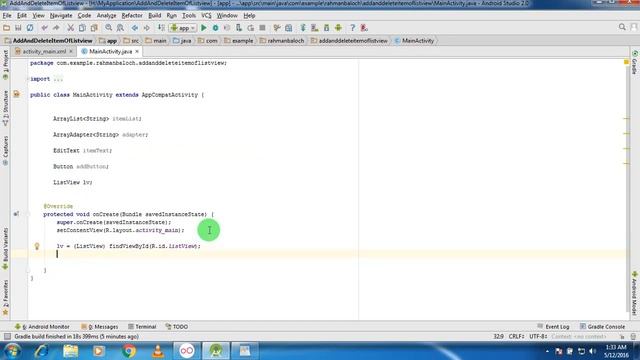Click the Find magnifier icon
640x360 pixels.
109,28
